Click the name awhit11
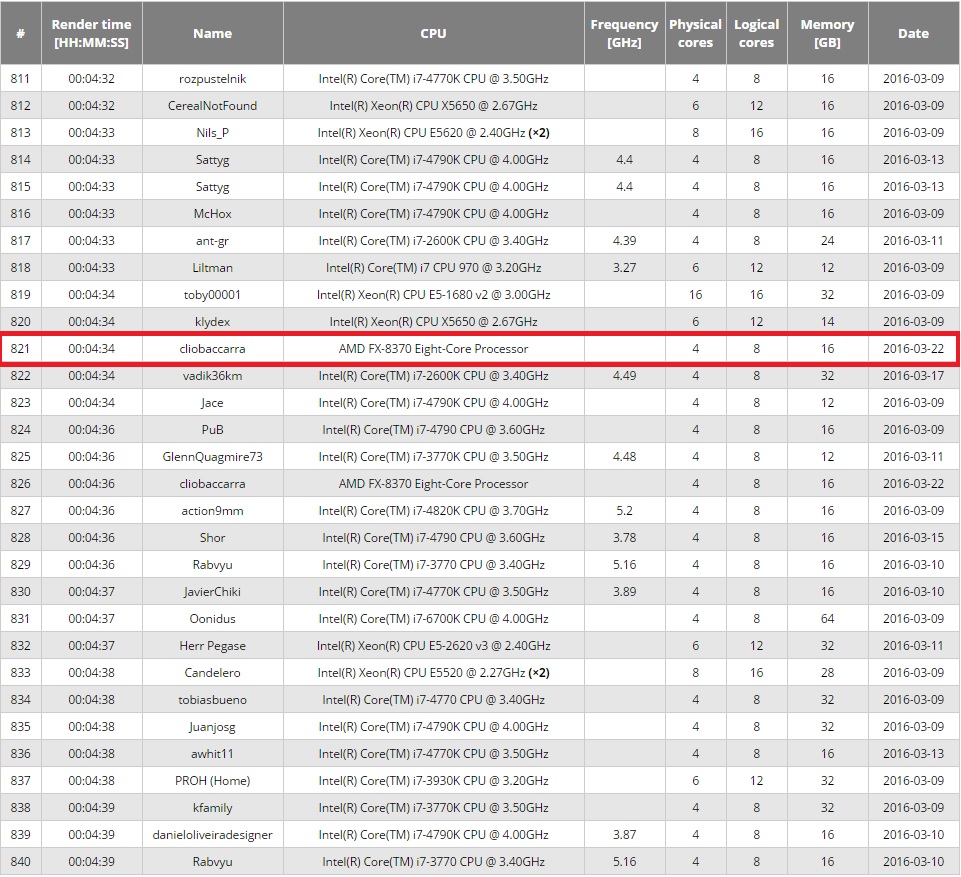 click(212, 753)
